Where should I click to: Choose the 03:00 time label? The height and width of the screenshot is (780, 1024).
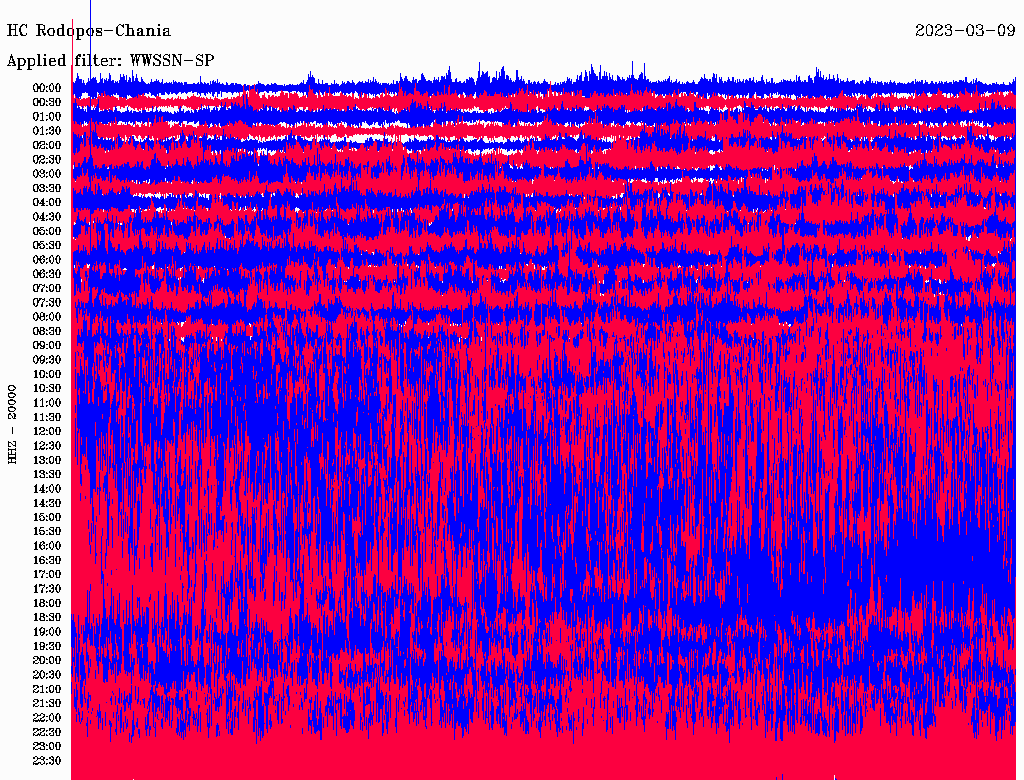(x=47, y=174)
